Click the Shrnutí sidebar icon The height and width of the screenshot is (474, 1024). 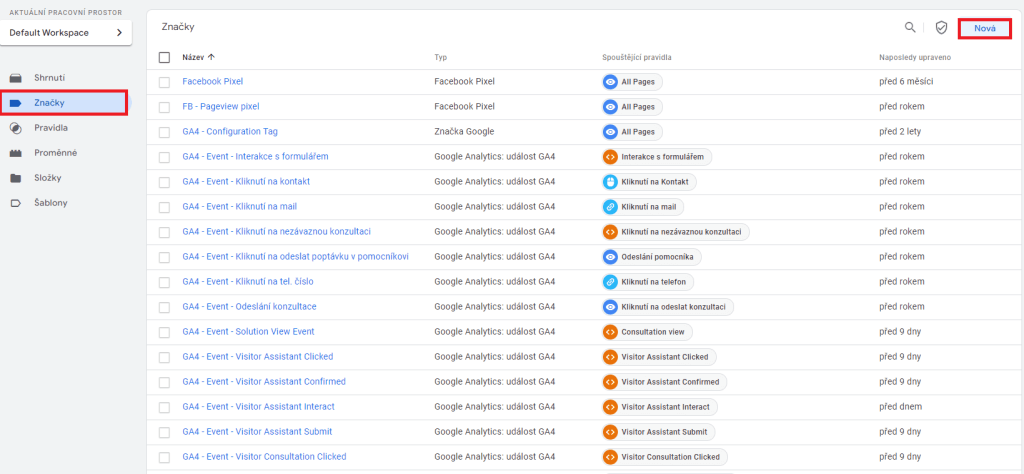15,78
